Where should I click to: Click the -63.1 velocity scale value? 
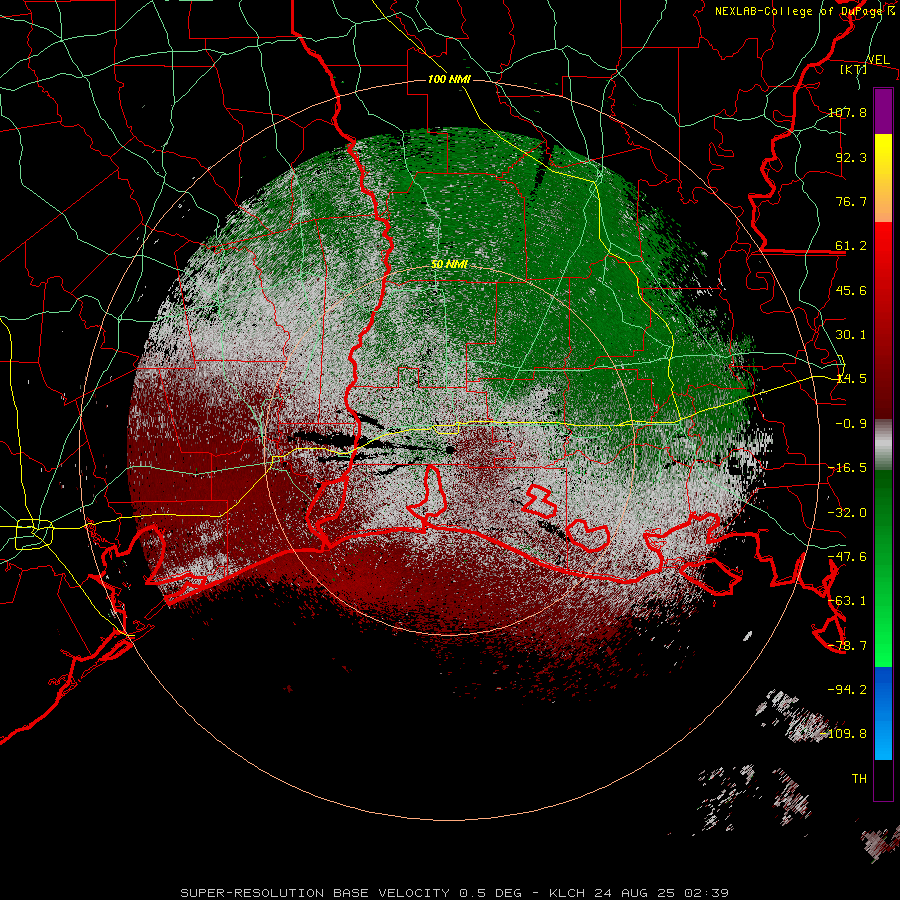point(847,601)
